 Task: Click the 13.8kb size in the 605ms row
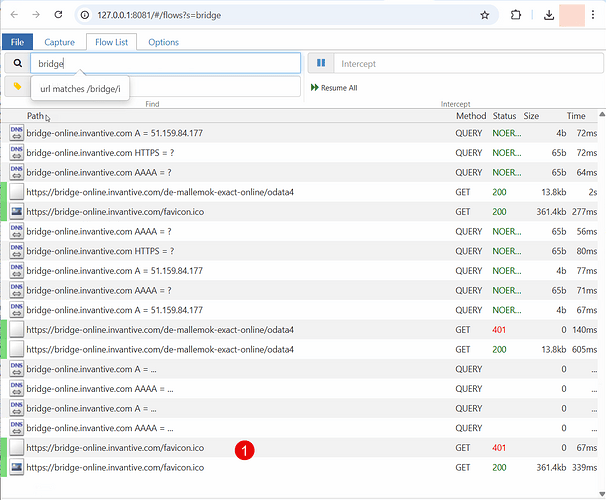(554, 349)
